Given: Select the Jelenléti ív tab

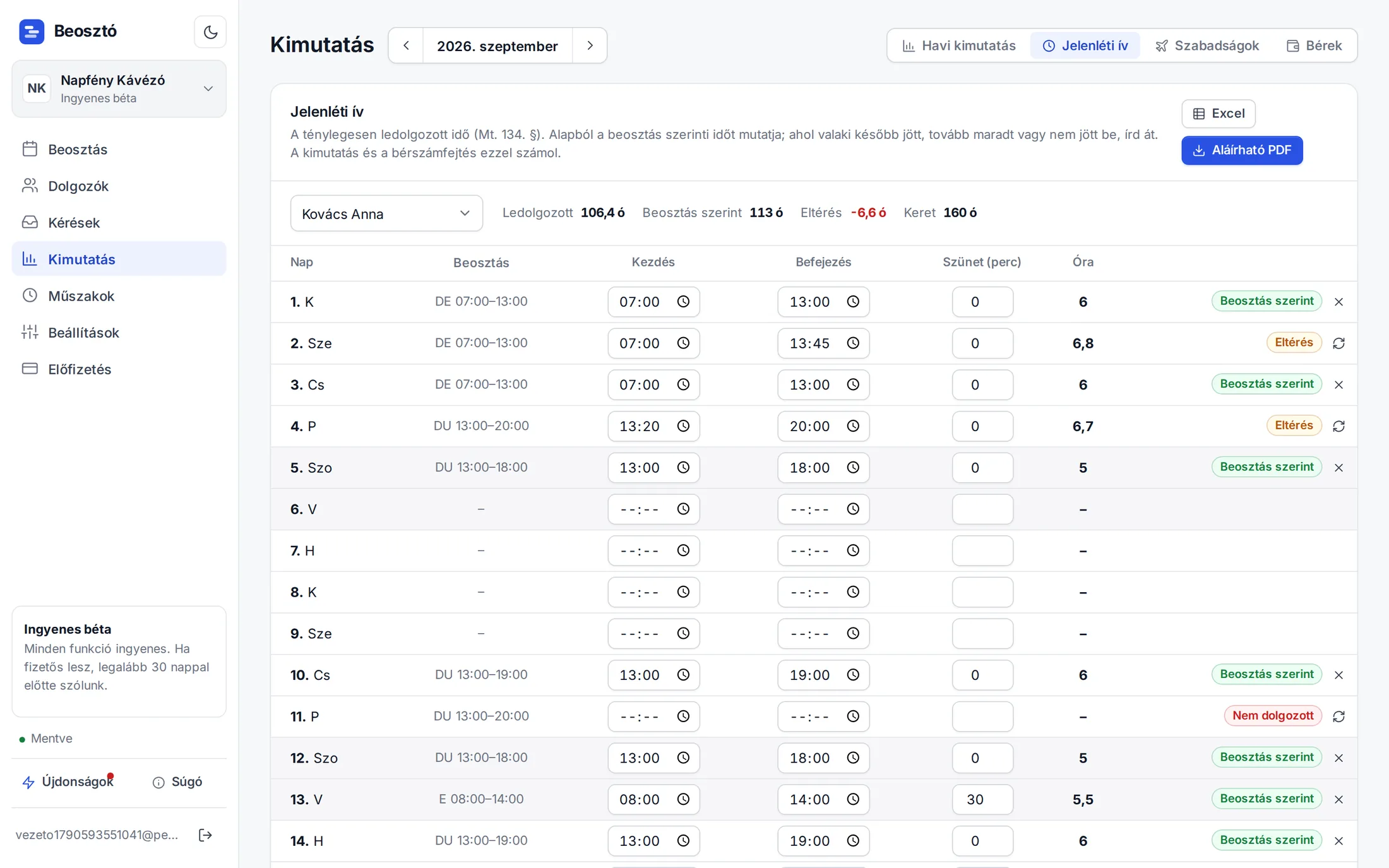Looking at the screenshot, I should [1085, 45].
